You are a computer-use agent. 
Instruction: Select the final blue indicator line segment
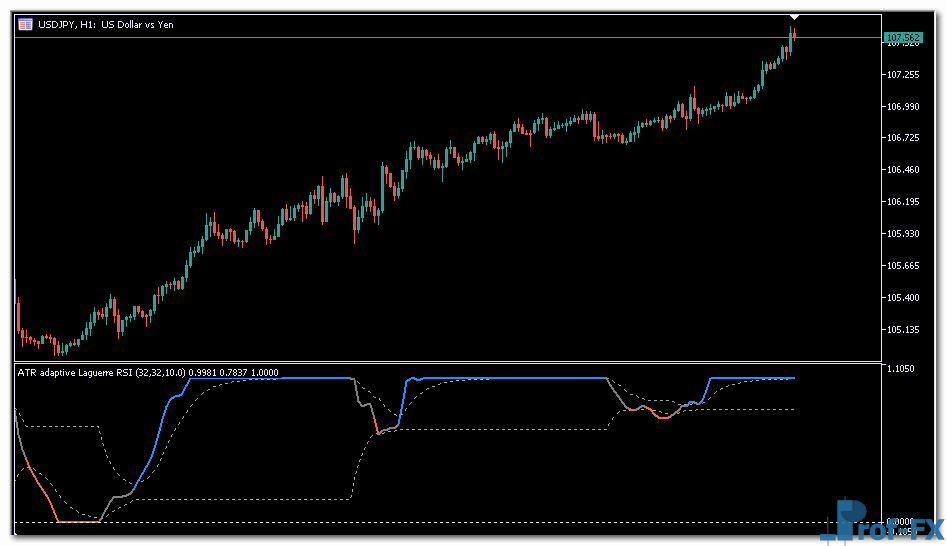[750, 378]
